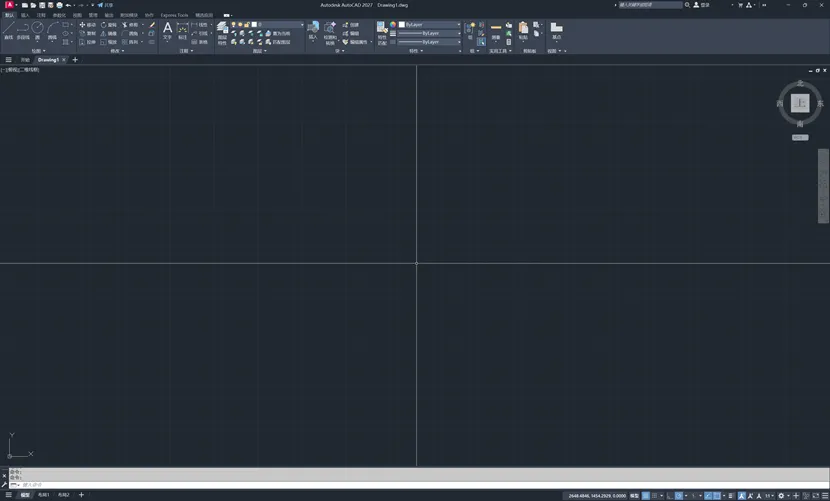Image resolution: width=830 pixels, height=501 pixels.
Task: Choose the Mirror (镜像) tool
Action: point(109,33)
